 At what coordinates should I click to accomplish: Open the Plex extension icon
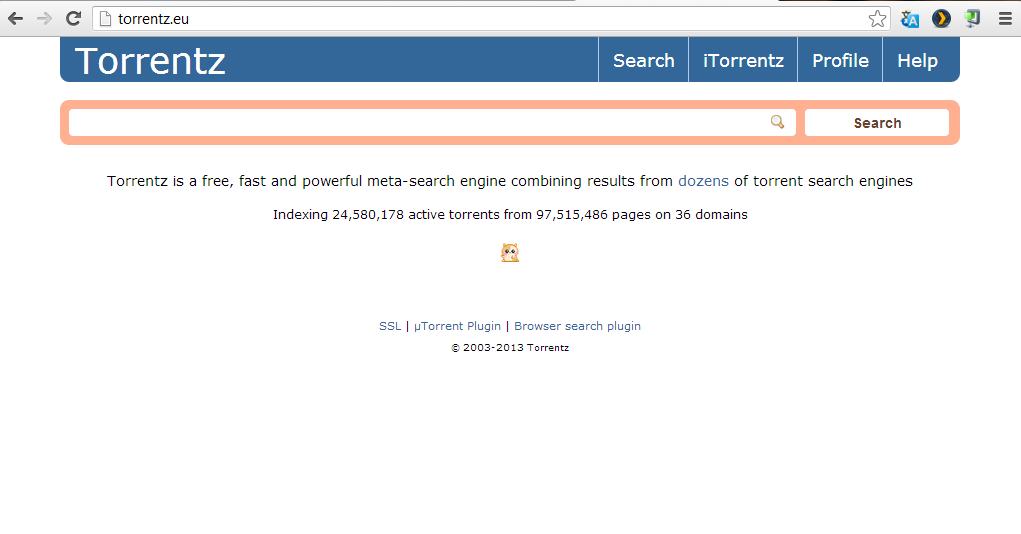tap(941, 19)
